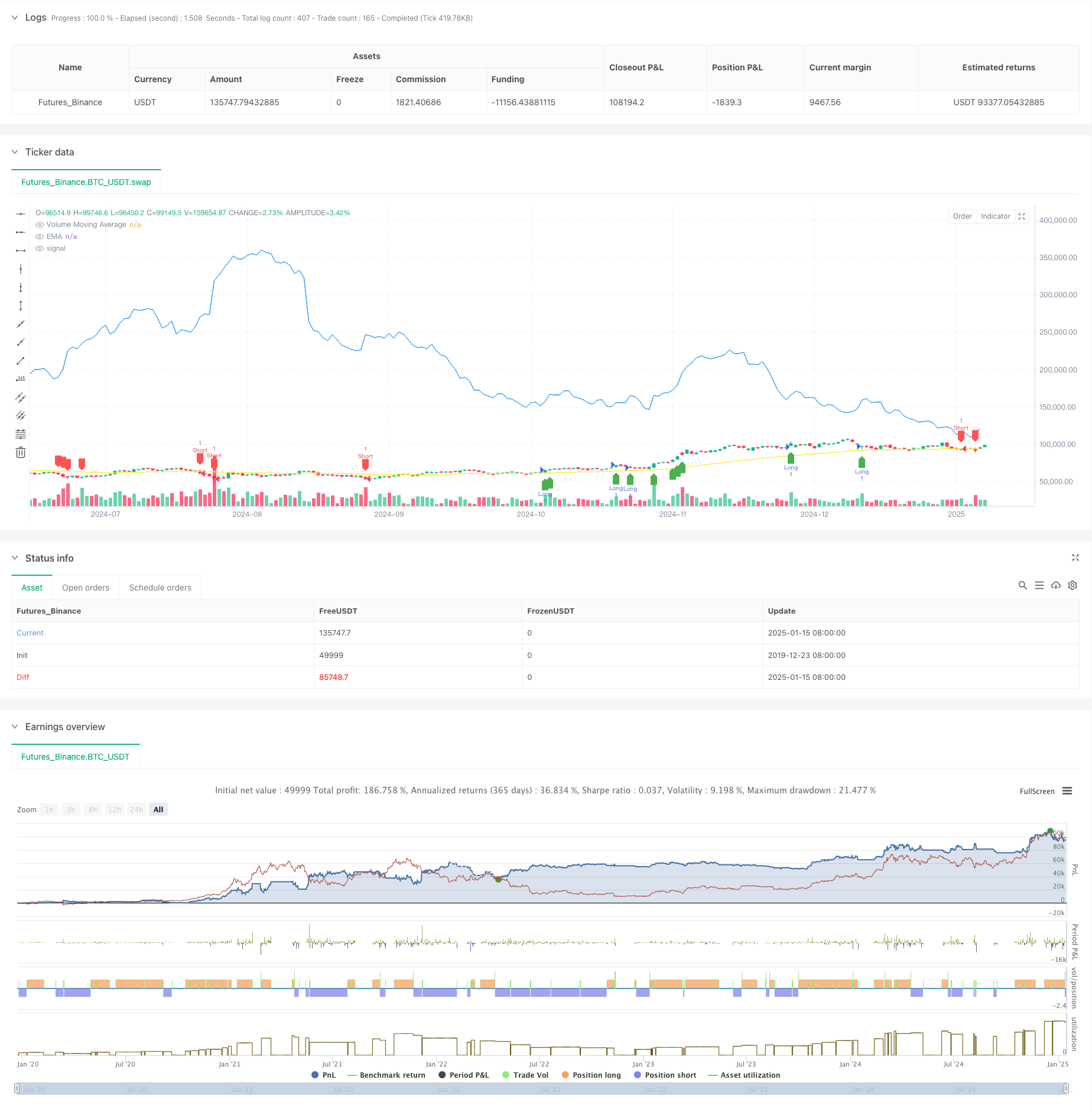Screen dimensions: 1092x1112
Task: Select the diagonal straight line drawing tool
Action: [x=21, y=324]
